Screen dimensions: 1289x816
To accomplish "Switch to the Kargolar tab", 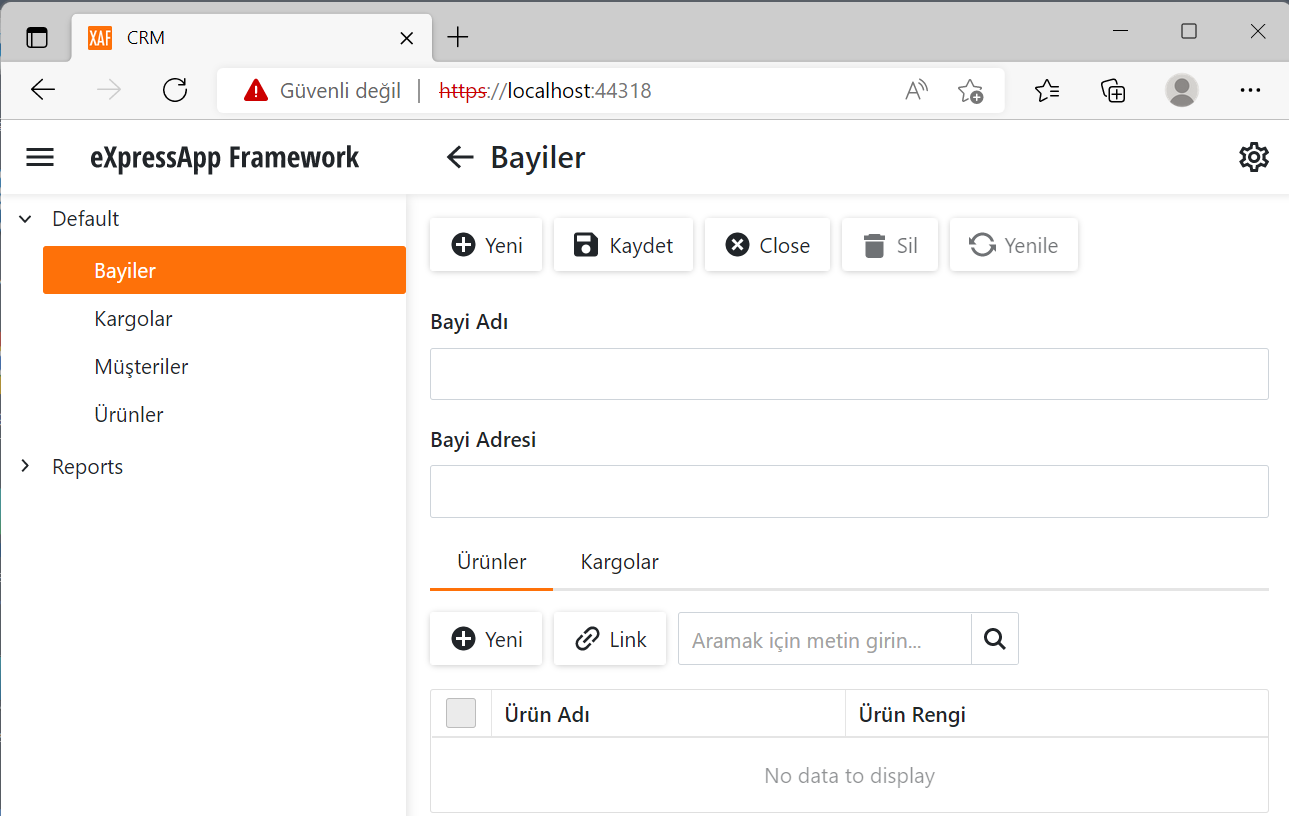I will tap(618, 562).
